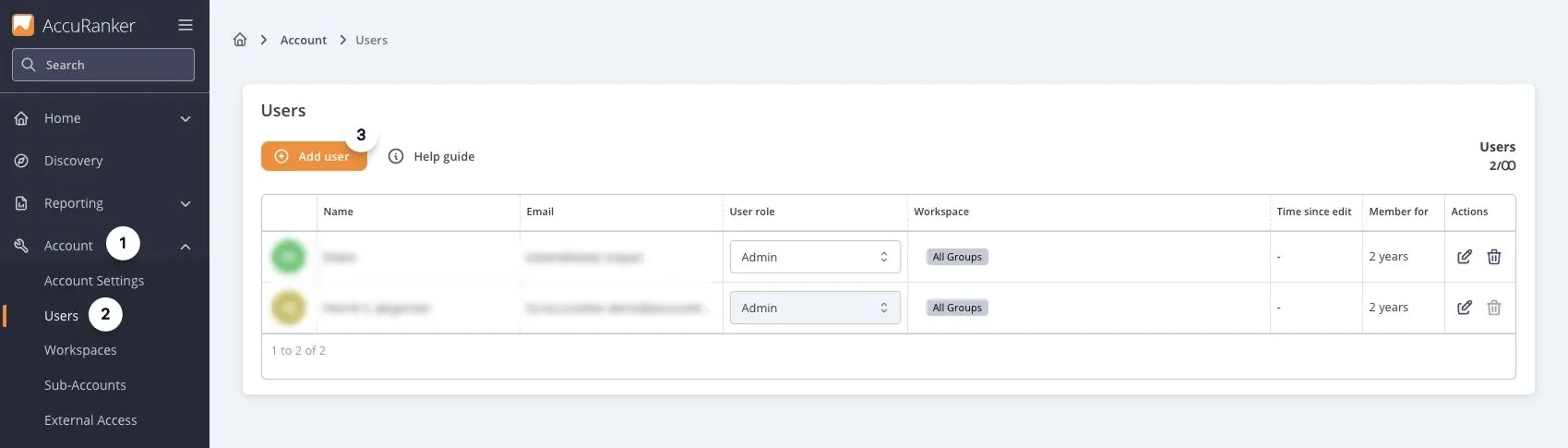Edit the first user with pencil icon
Screen dimensions: 1568x448
coord(1464,257)
